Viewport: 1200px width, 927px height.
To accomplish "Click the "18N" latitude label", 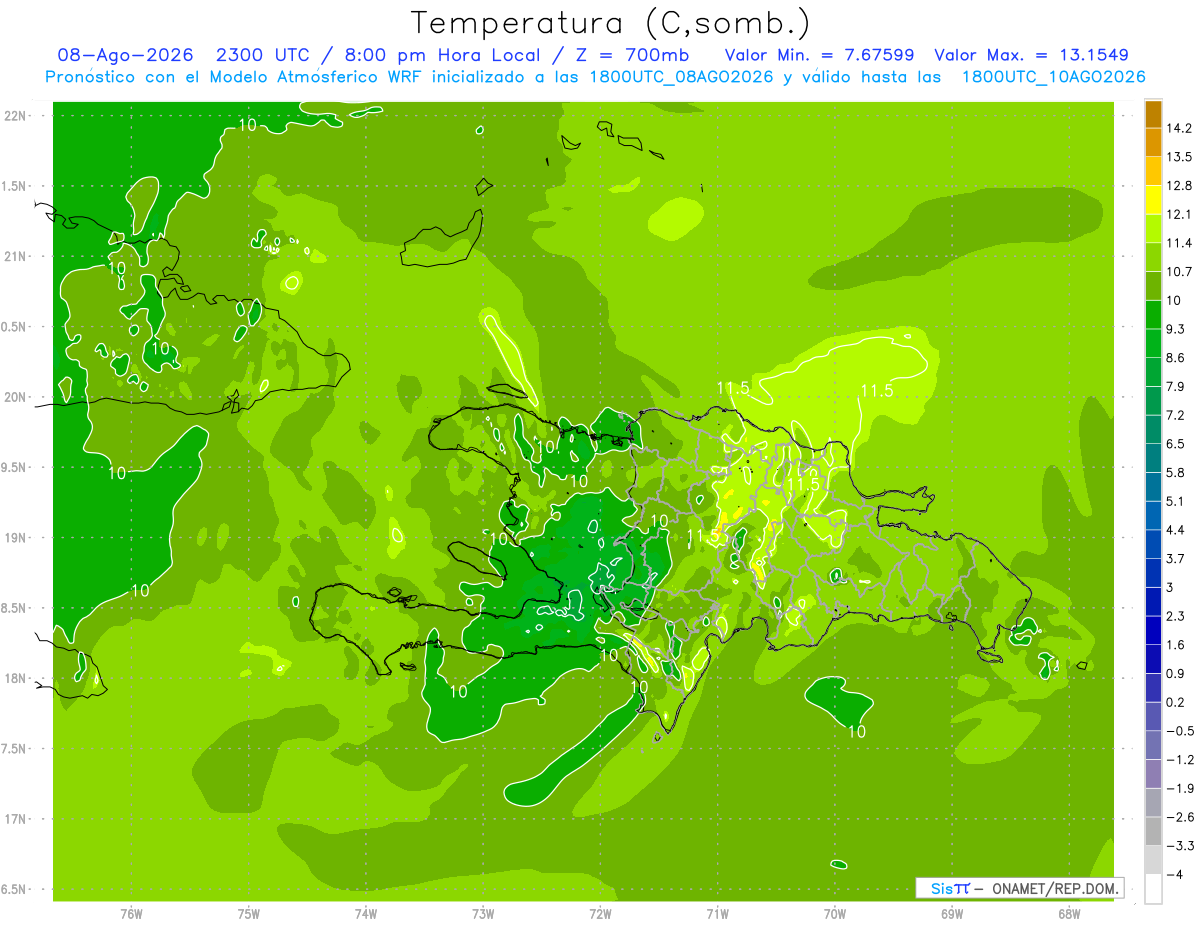I will tap(16, 679).
